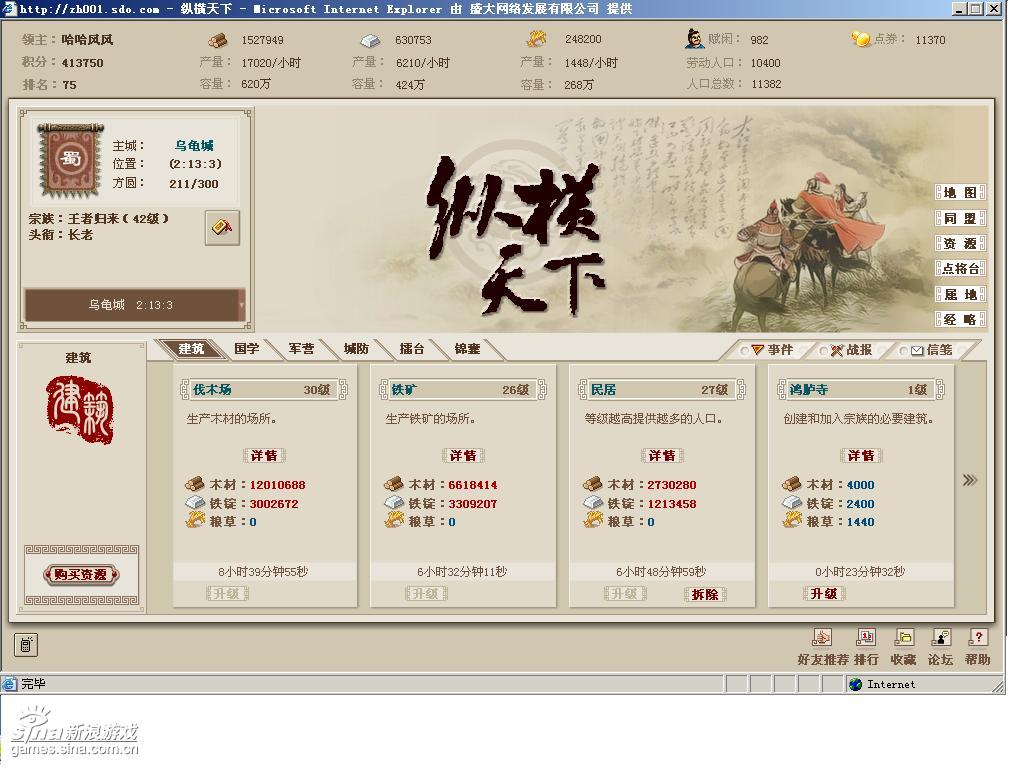
Task: Click the grain icon in 伐木场 card
Action: 195,520
